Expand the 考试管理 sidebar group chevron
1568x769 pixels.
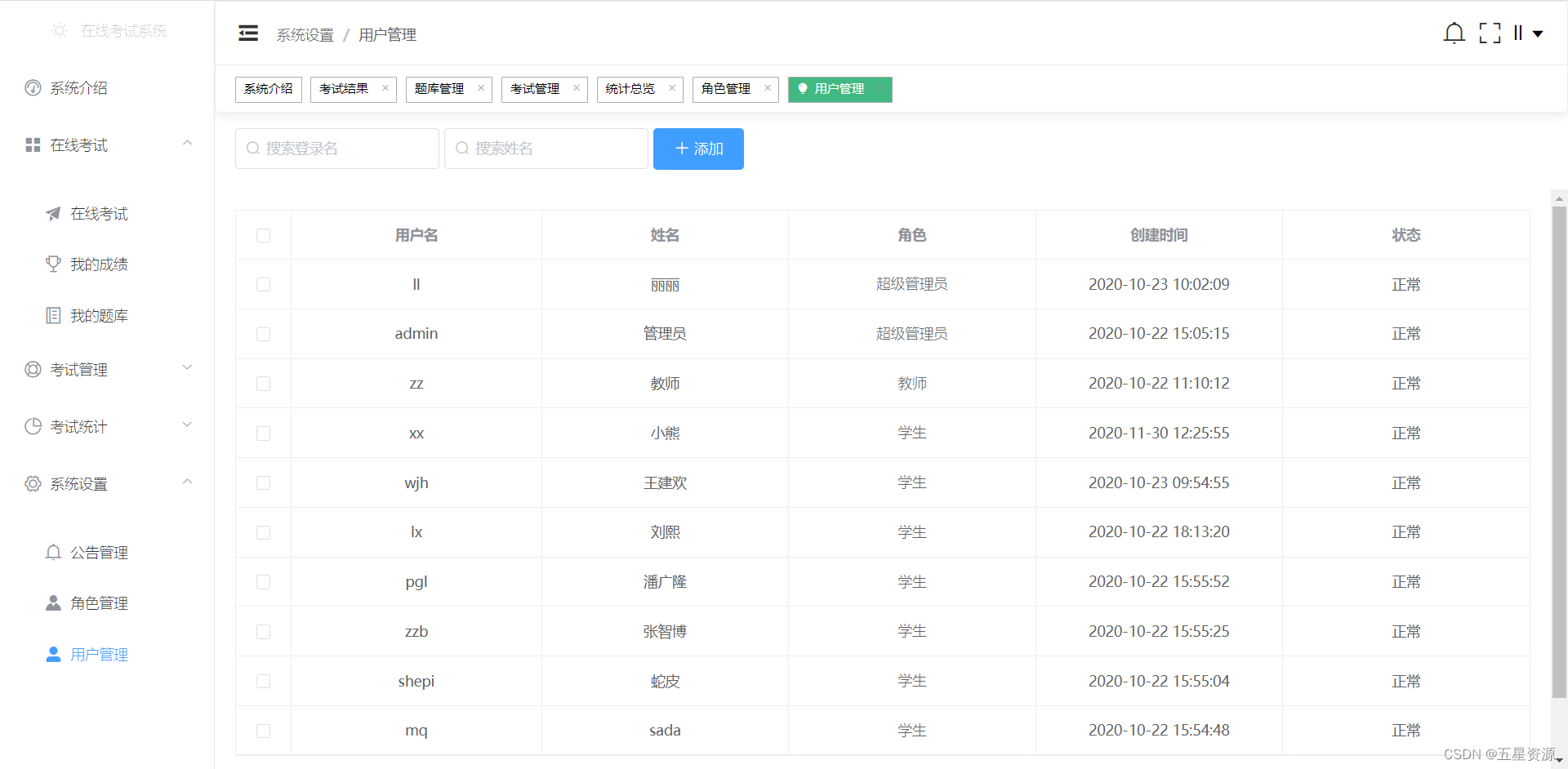(x=187, y=367)
